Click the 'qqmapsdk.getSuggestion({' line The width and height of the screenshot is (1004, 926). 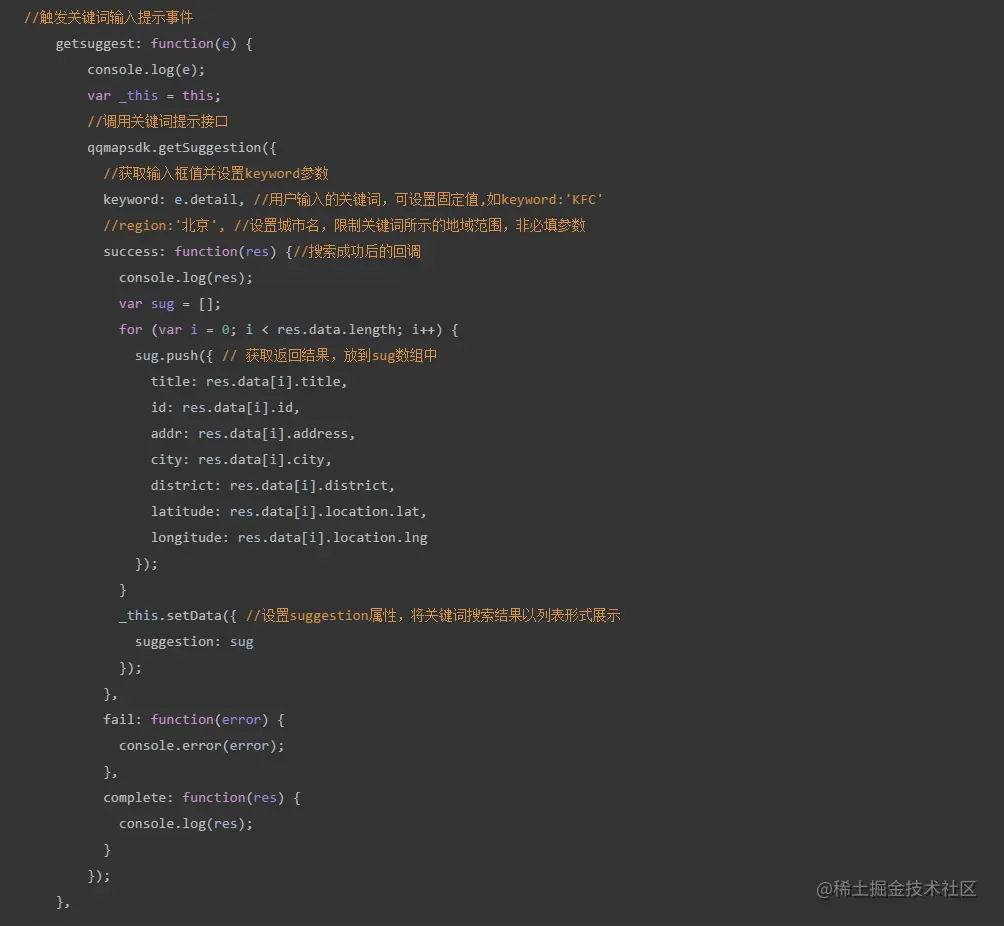tap(182, 148)
